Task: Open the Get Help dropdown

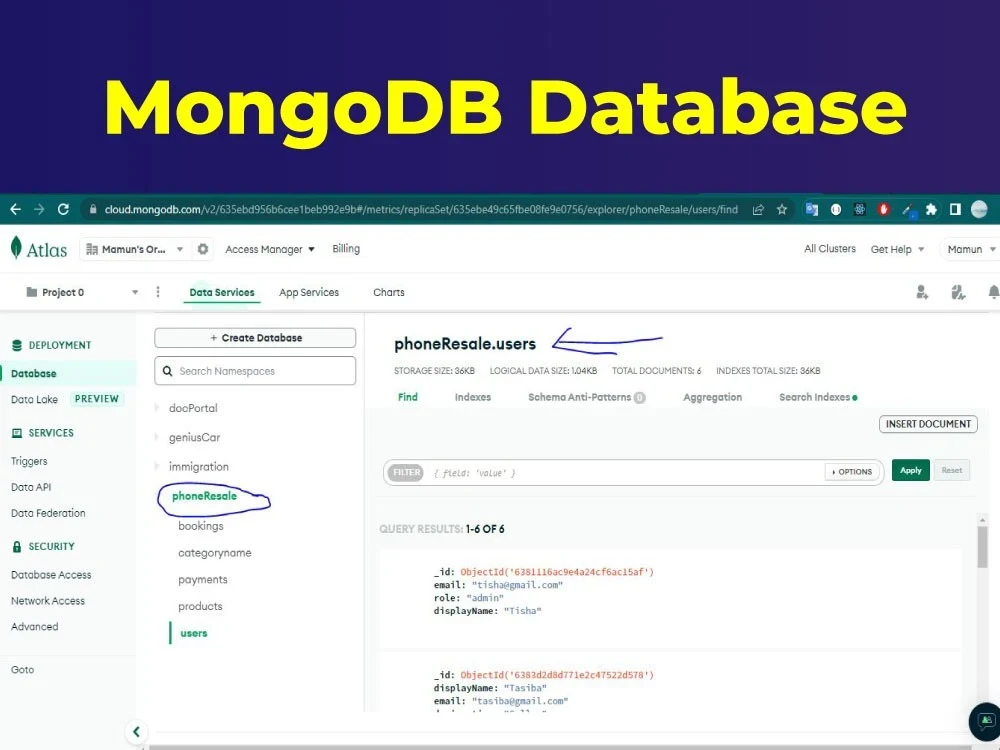Action: click(897, 249)
